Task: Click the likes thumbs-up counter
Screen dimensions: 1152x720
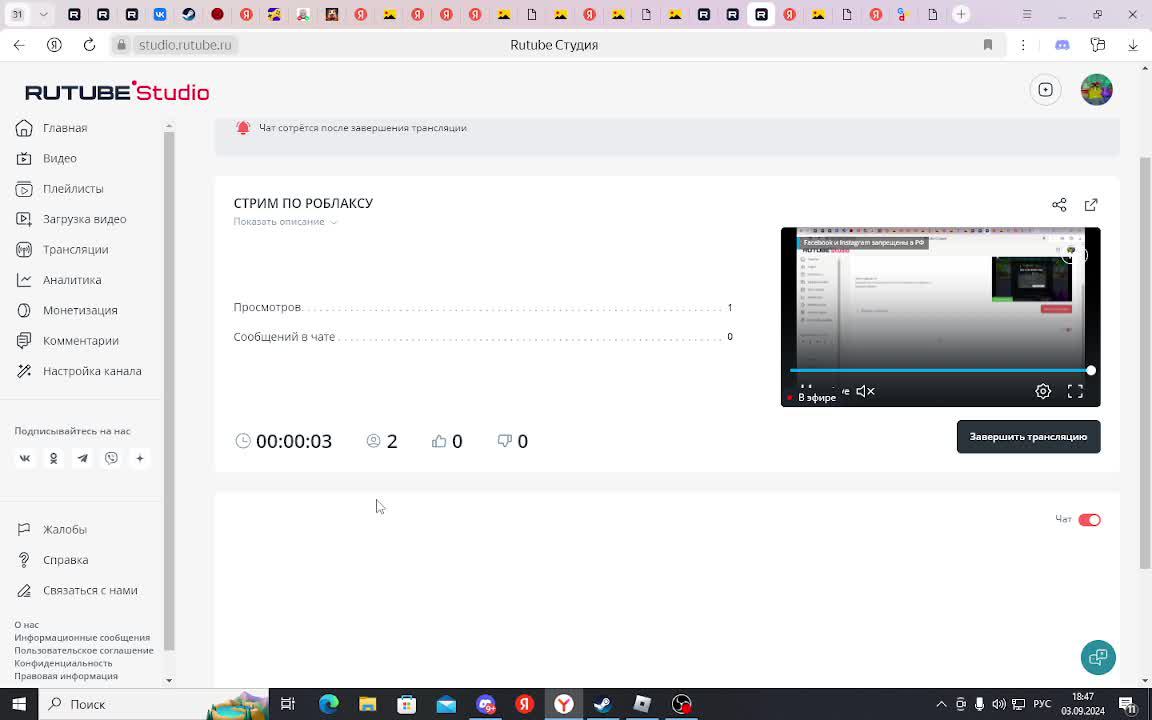Action: click(x=447, y=441)
